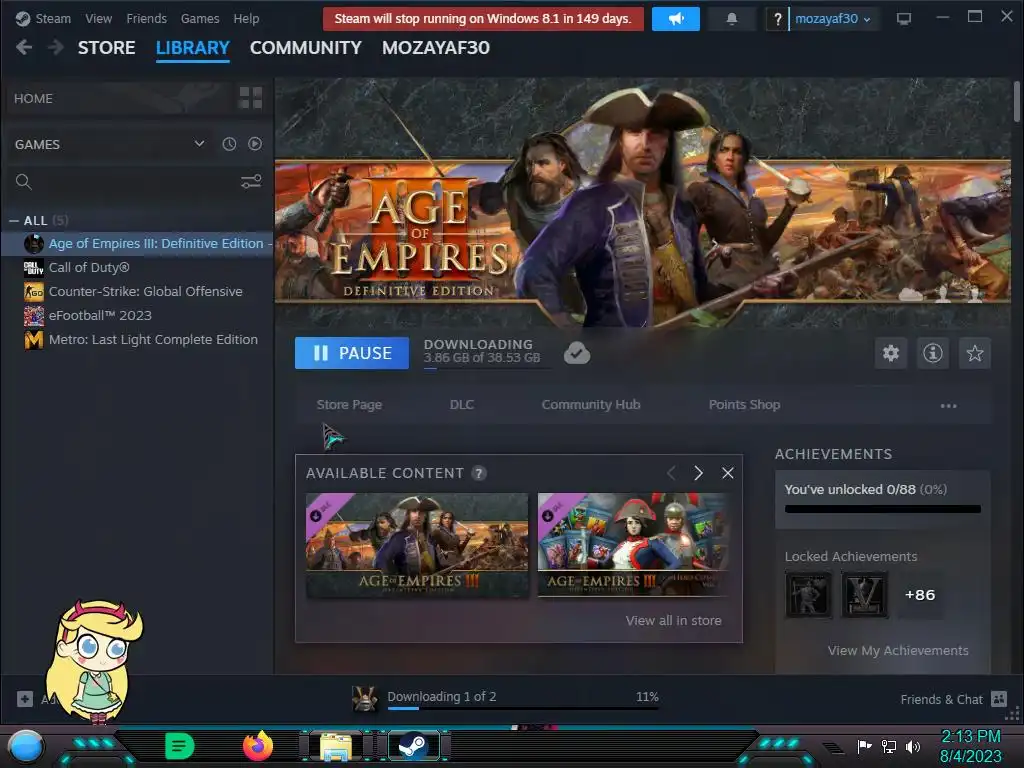Add game to favorites star icon
The width and height of the screenshot is (1024, 768).
pos(974,353)
